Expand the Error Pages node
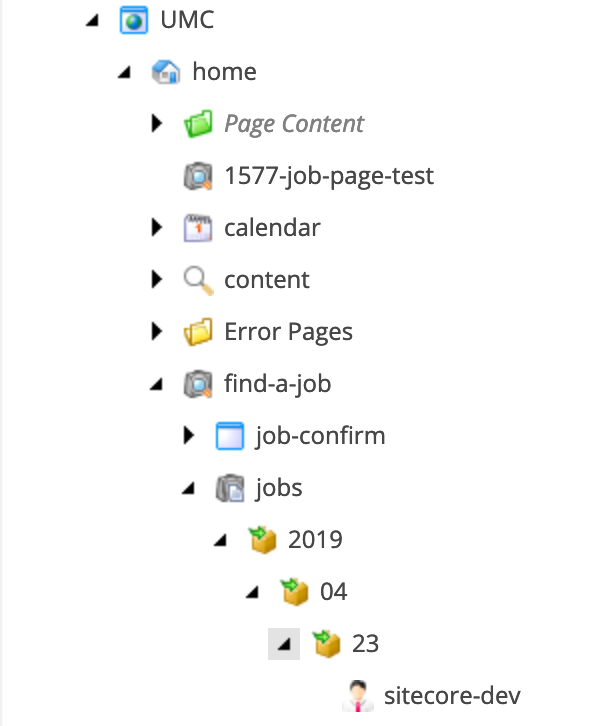Image resolution: width=594 pixels, height=726 pixels. pyautogui.click(x=157, y=332)
